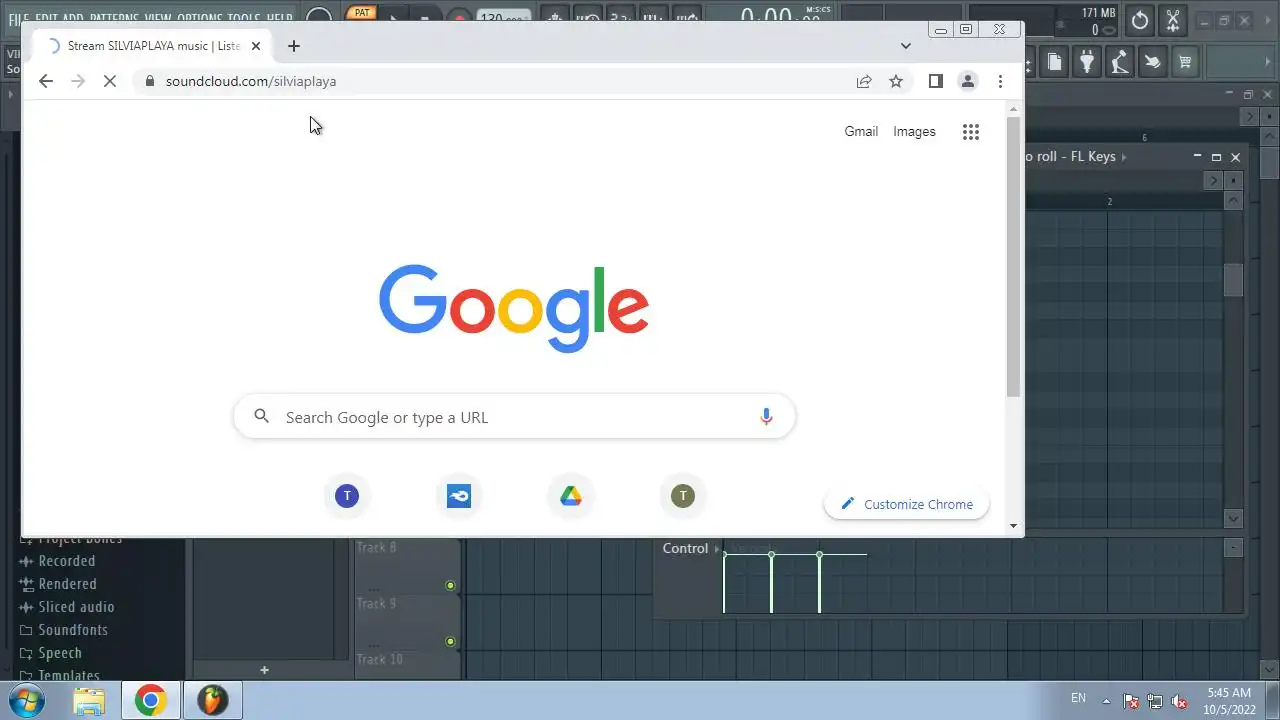Click FL Studio memory usage display
The height and width of the screenshot is (720, 1280).
coord(1098,13)
